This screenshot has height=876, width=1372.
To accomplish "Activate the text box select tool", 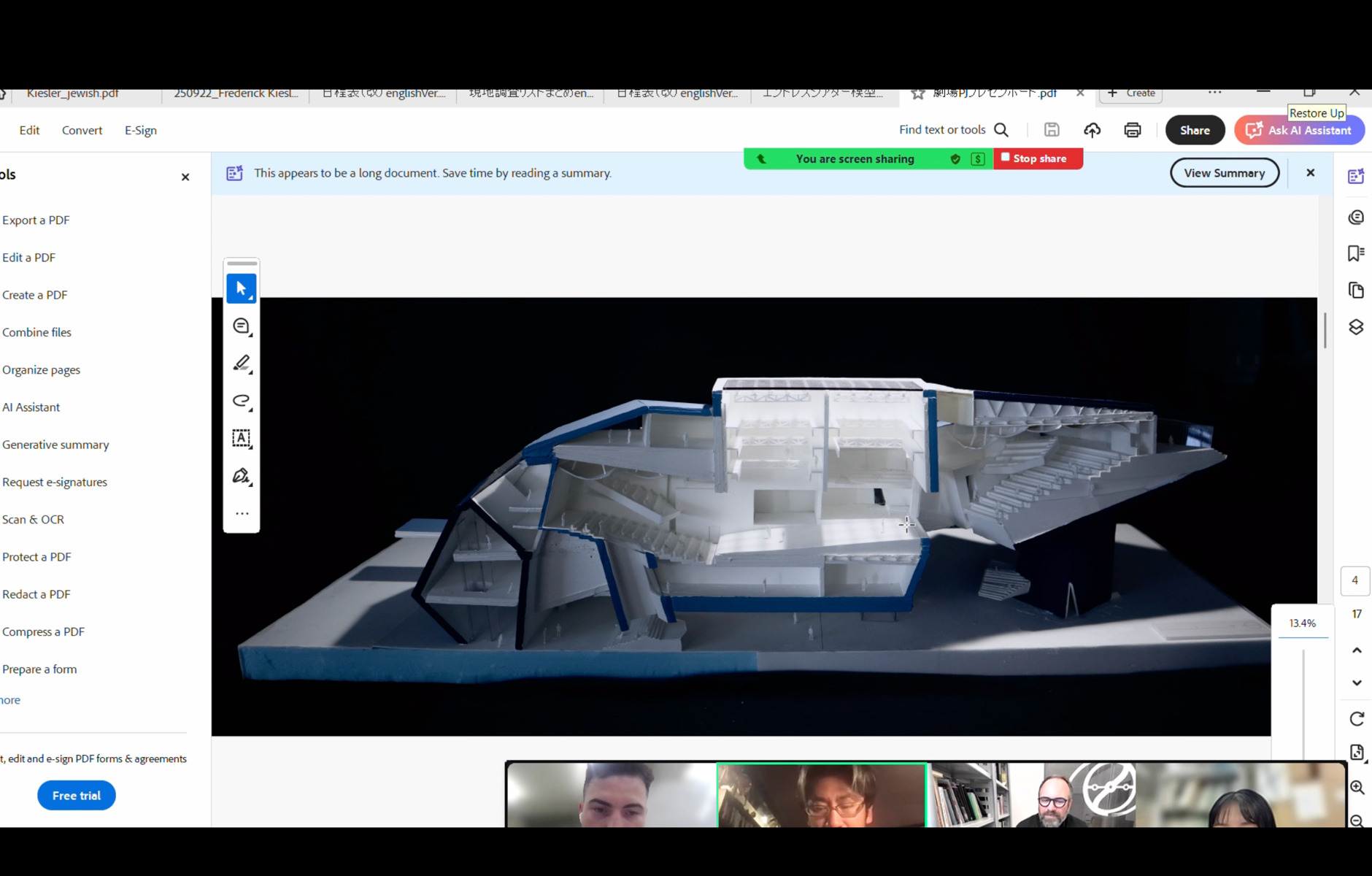I will (x=241, y=438).
